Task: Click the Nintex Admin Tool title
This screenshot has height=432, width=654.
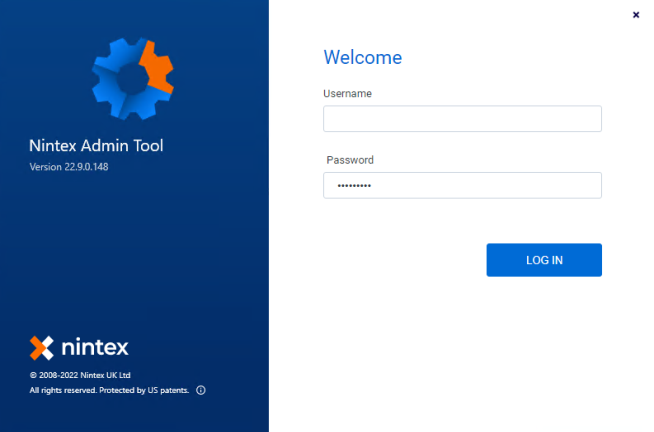Action: [96, 146]
